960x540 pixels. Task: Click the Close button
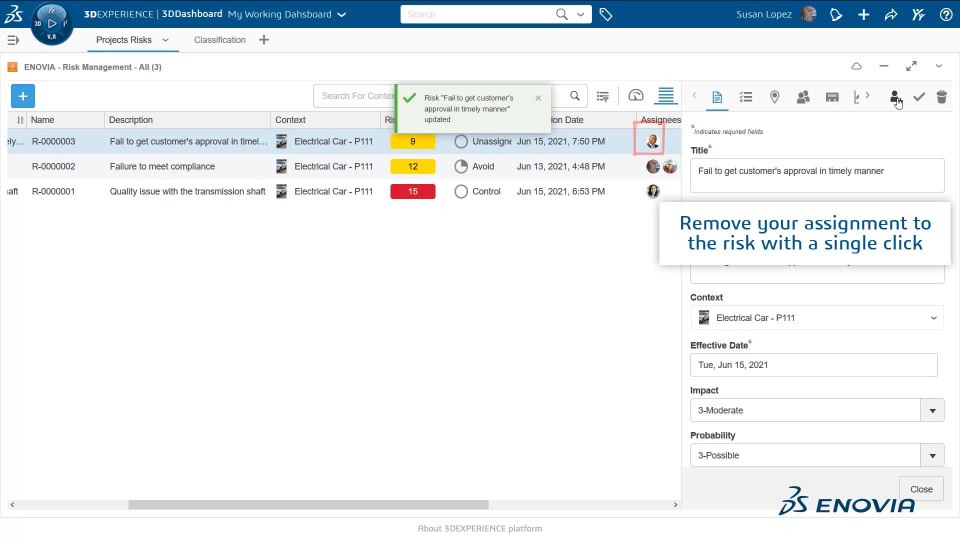click(921, 489)
